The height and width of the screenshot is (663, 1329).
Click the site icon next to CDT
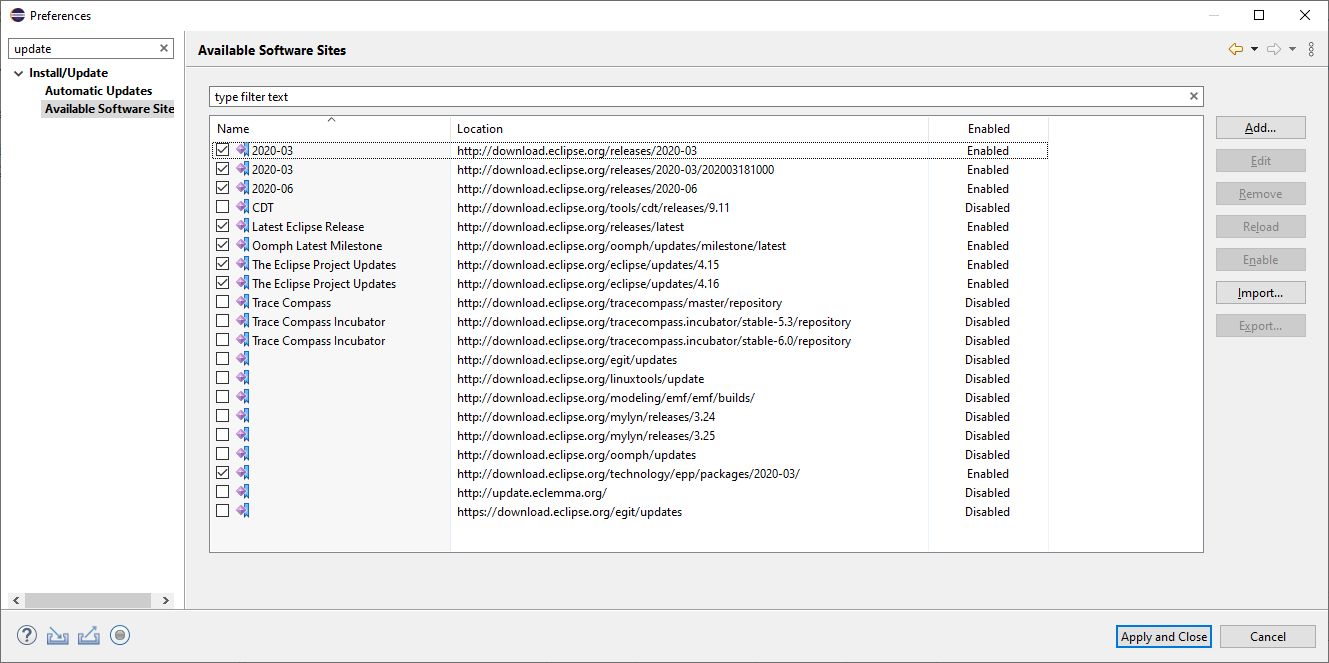click(242, 207)
